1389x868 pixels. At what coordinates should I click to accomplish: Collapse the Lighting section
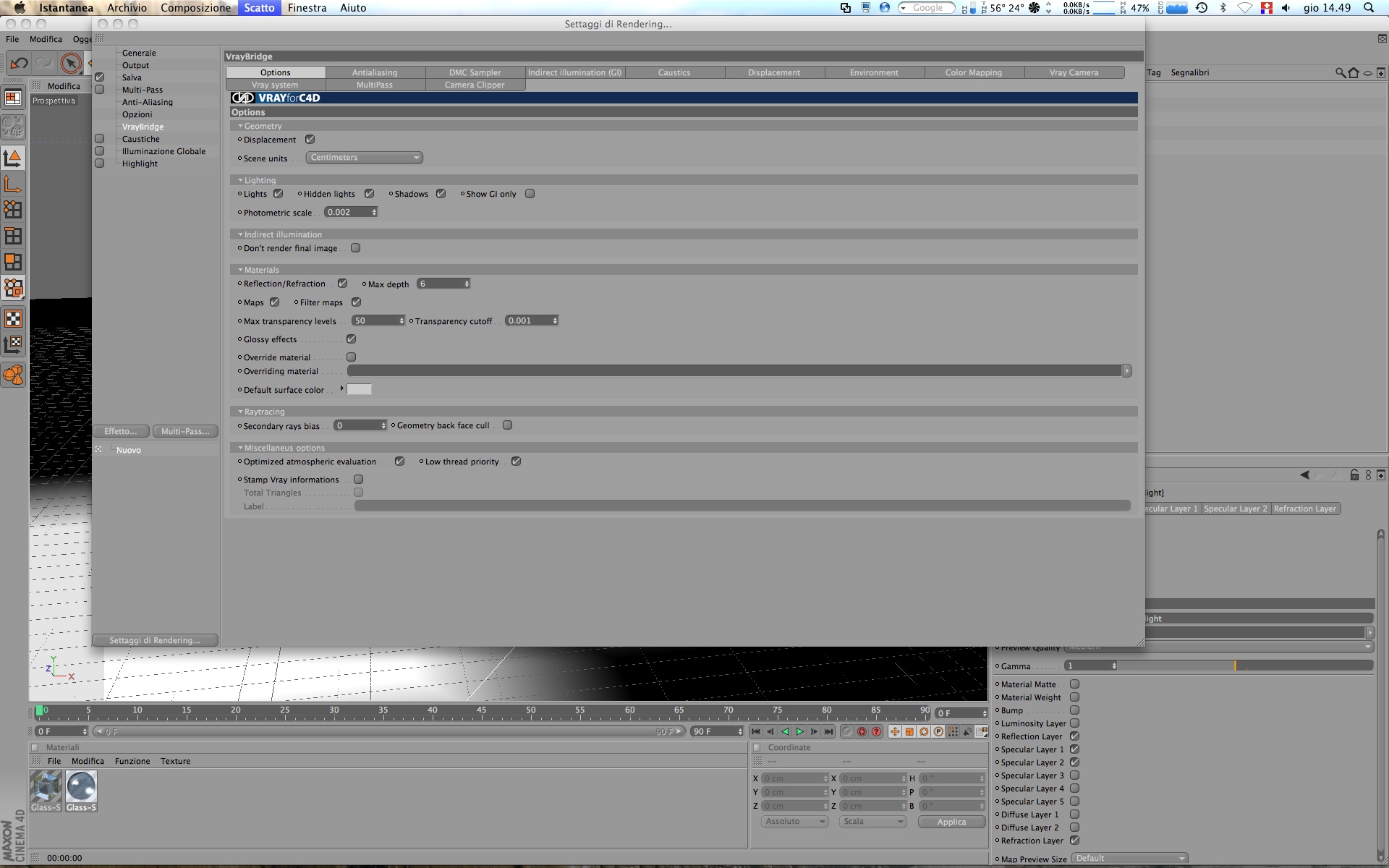point(240,180)
